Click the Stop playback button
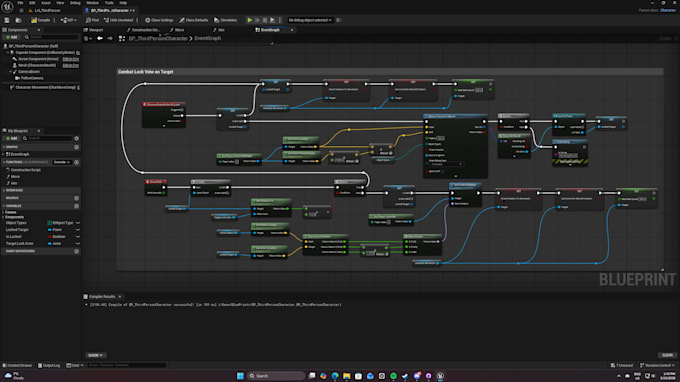 pos(265,20)
